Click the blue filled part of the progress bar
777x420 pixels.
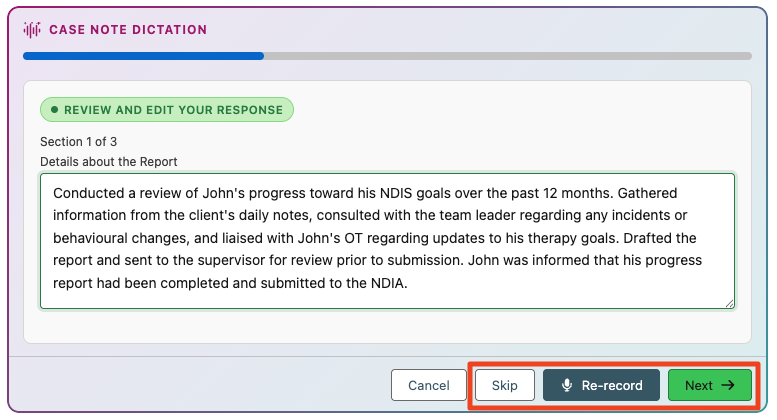tap(143, 56)
